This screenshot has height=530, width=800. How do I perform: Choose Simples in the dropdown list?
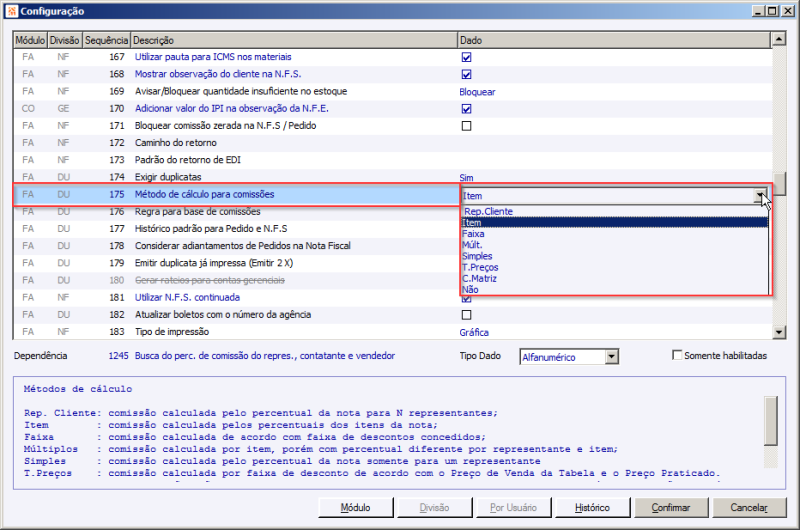click(x=614, y=256)
